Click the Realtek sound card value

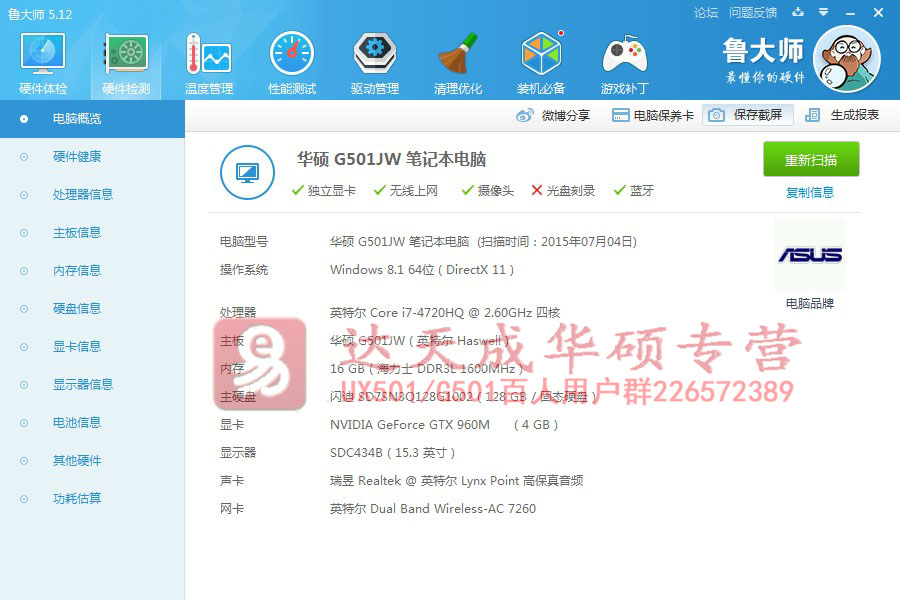pyautogui.click(x=456, y=481)
